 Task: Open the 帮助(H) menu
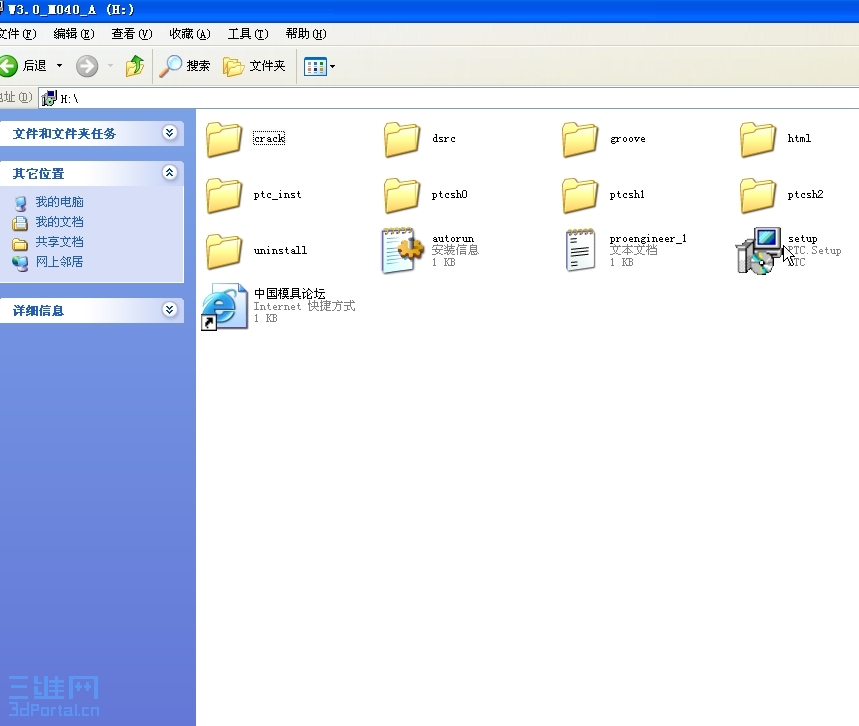click(x=306, y=34)
